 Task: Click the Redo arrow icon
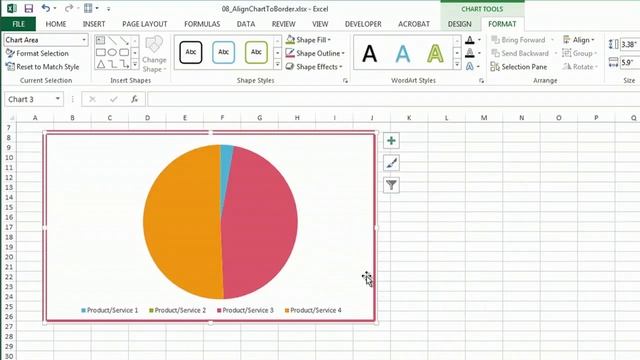click(69, 8)
